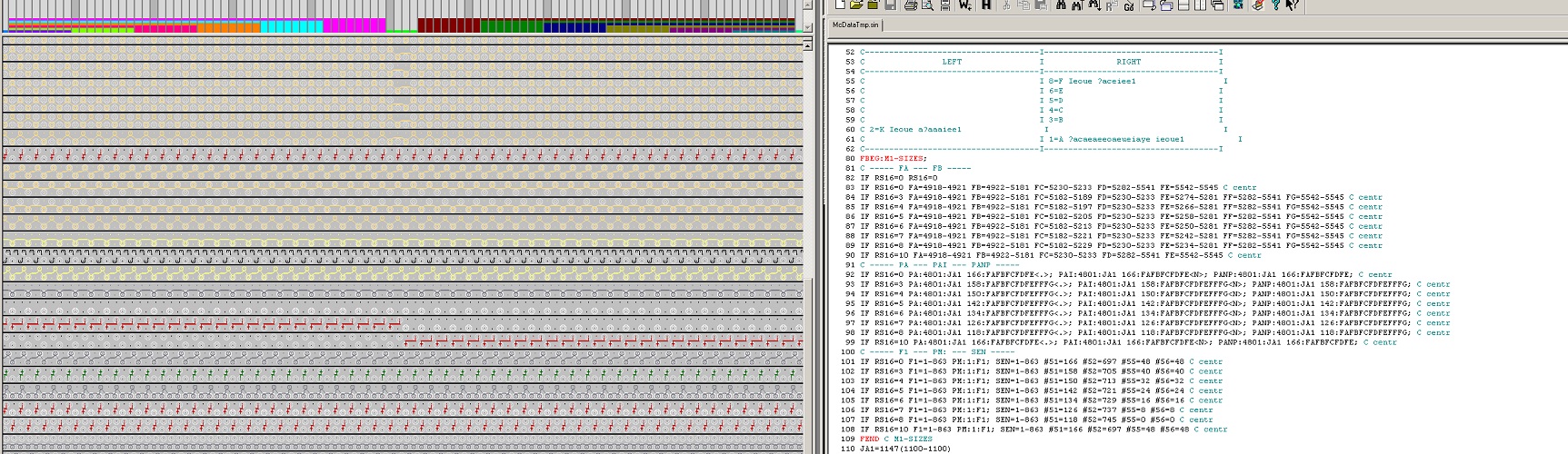Click the New file icon
The height and width of the screenshot is (454, 1568).
click(840, 5)
